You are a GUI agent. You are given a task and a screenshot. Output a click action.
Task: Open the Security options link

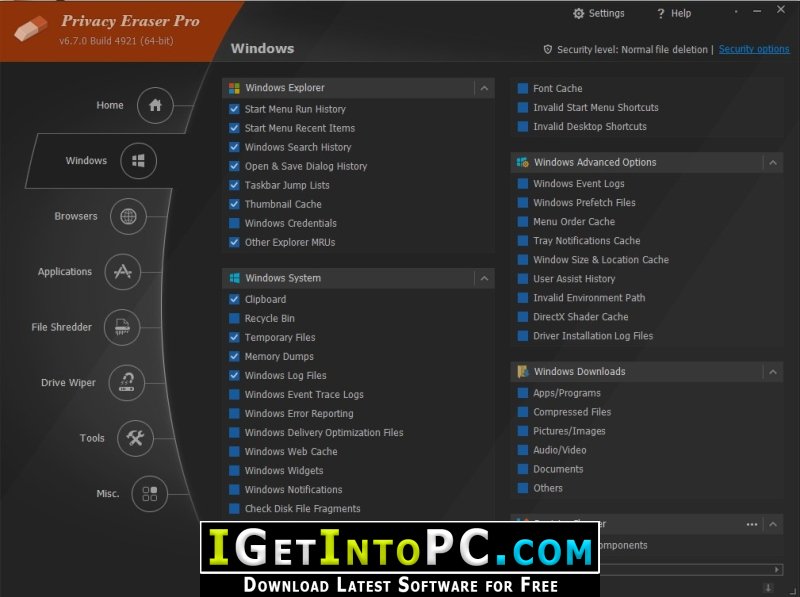[x=754, y=49]
